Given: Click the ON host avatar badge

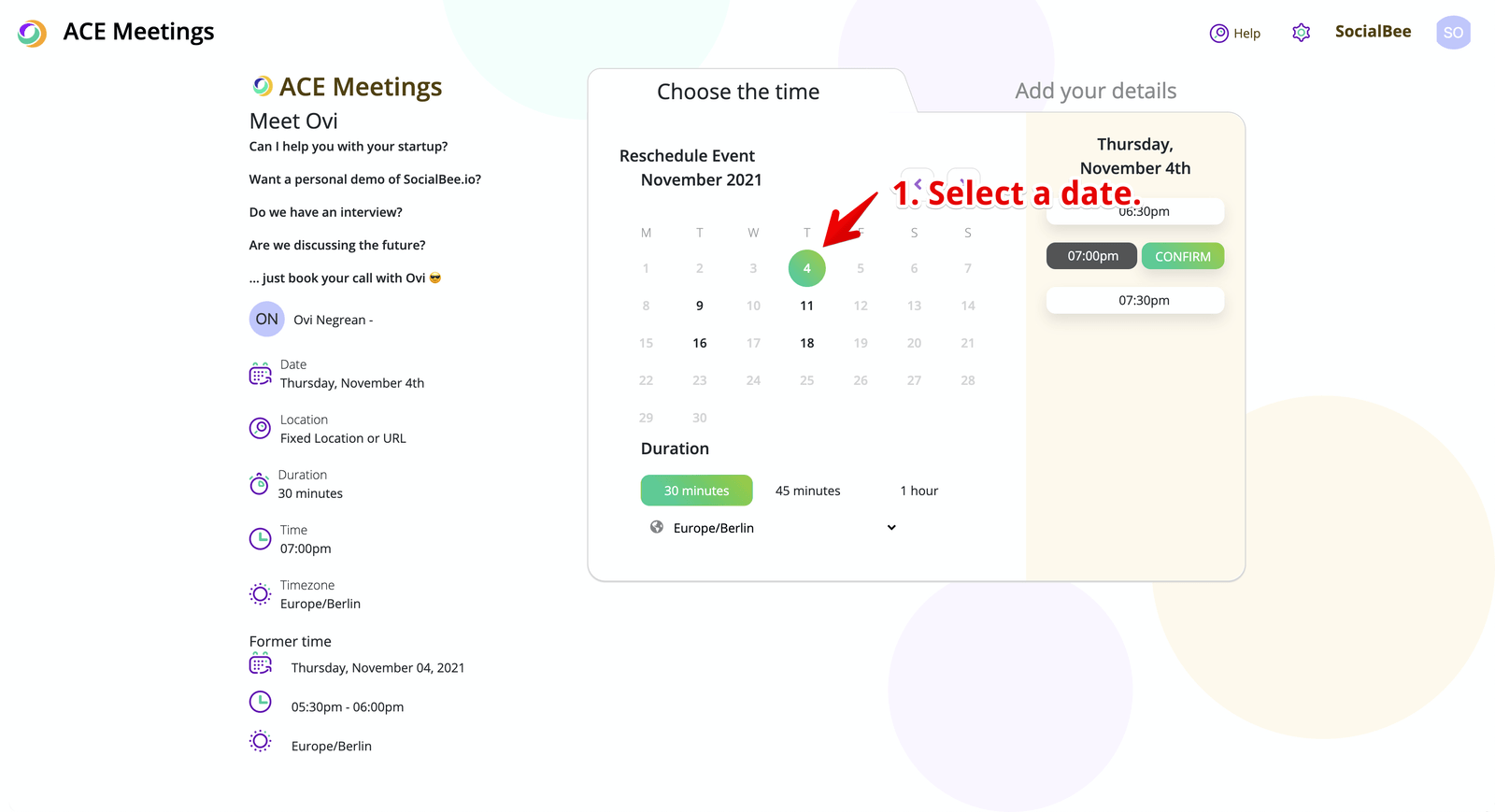Looking at the screenshot, I should 266,320.
